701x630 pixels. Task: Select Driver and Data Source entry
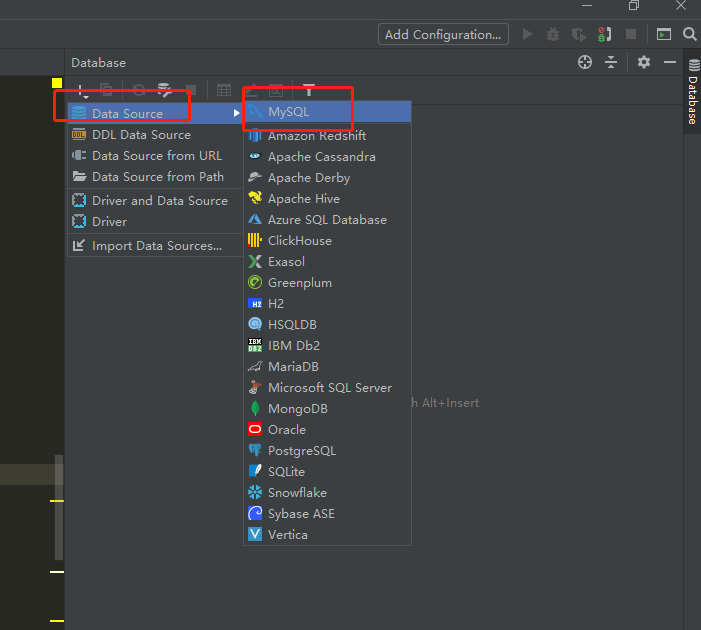[x=155, y=201]
